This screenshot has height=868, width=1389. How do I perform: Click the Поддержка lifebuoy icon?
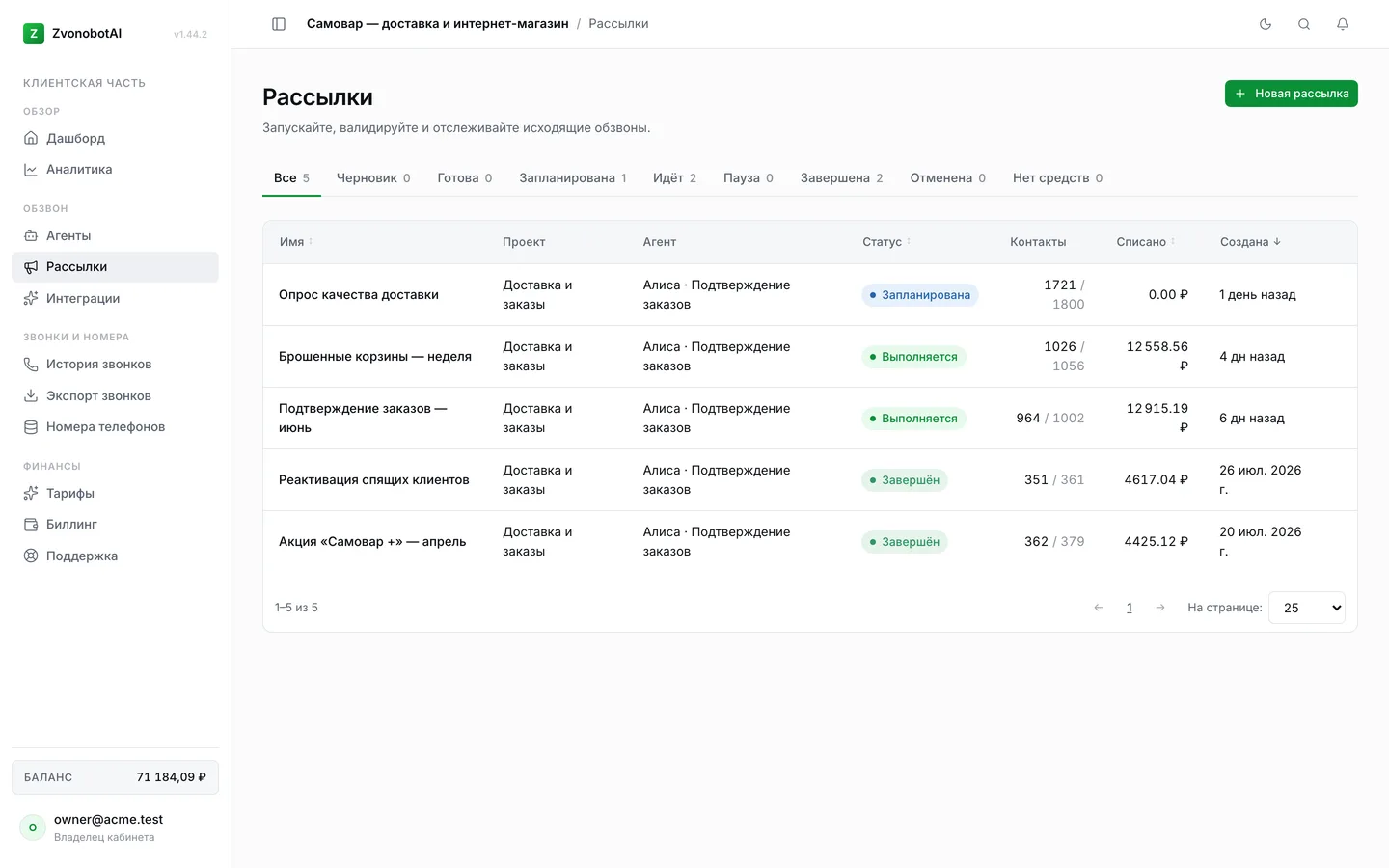[31, 556]
